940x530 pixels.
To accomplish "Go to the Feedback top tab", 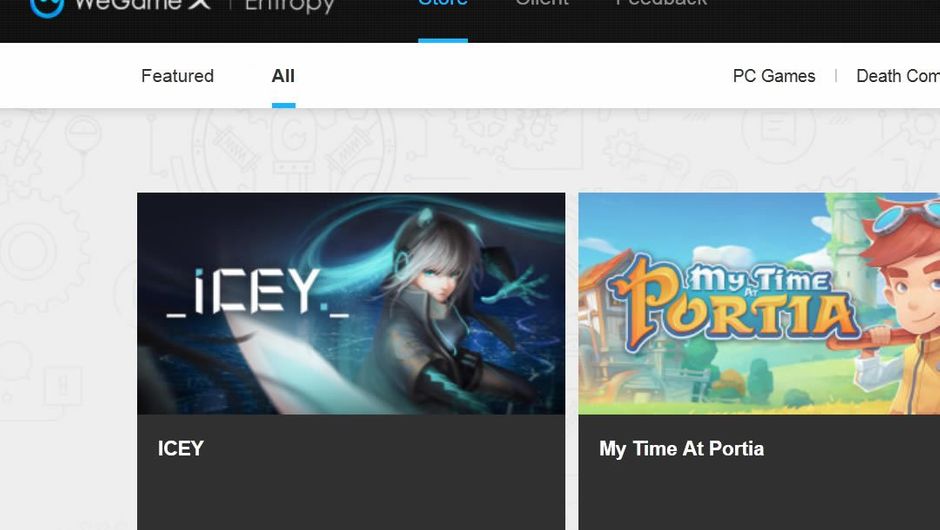I will pyautogui.click(x=661, y=4).
